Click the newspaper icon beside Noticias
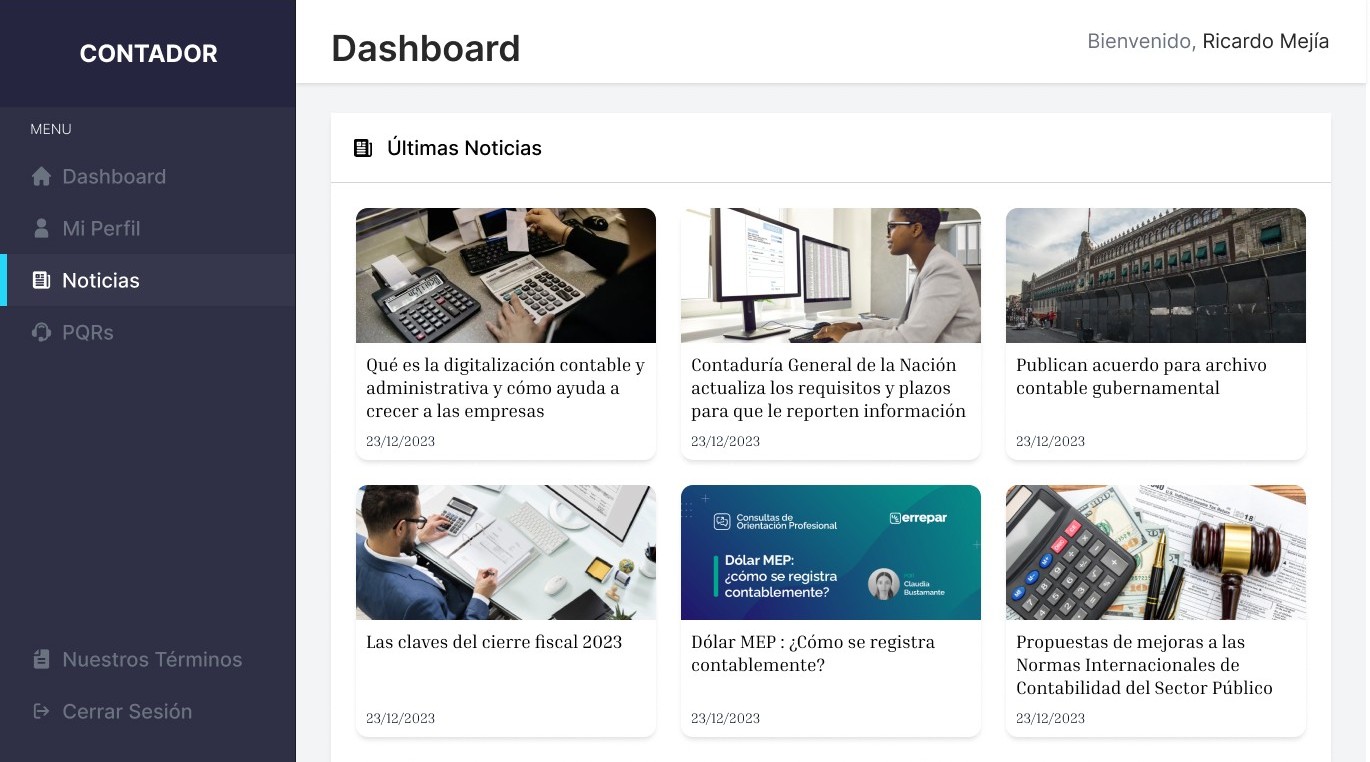Screen dimensions: 1370x762 pos(41,280)
